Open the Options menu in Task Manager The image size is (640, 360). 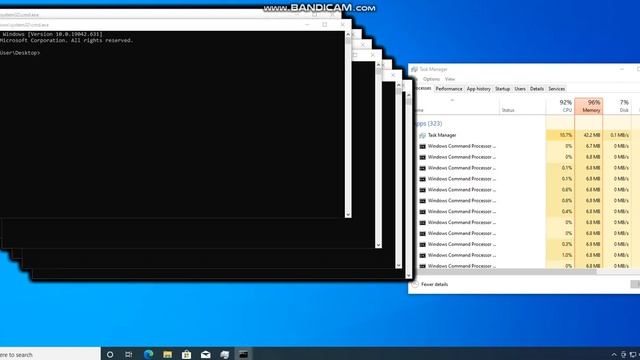tap(431, 79)
